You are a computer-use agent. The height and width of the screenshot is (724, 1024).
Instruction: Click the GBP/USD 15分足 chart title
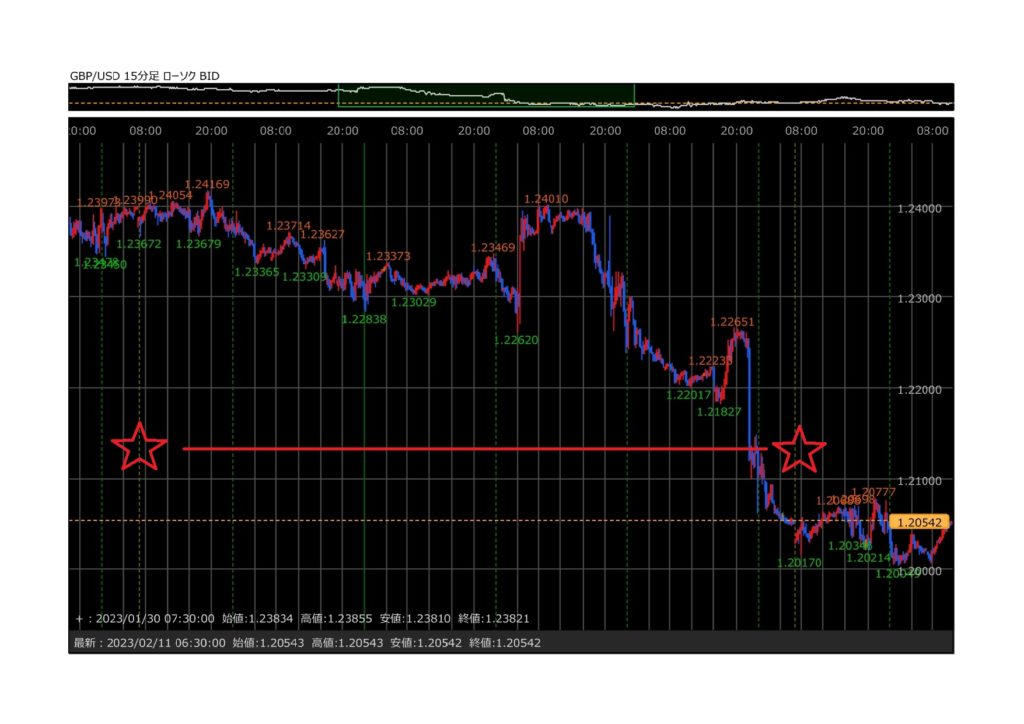point(145,75)
